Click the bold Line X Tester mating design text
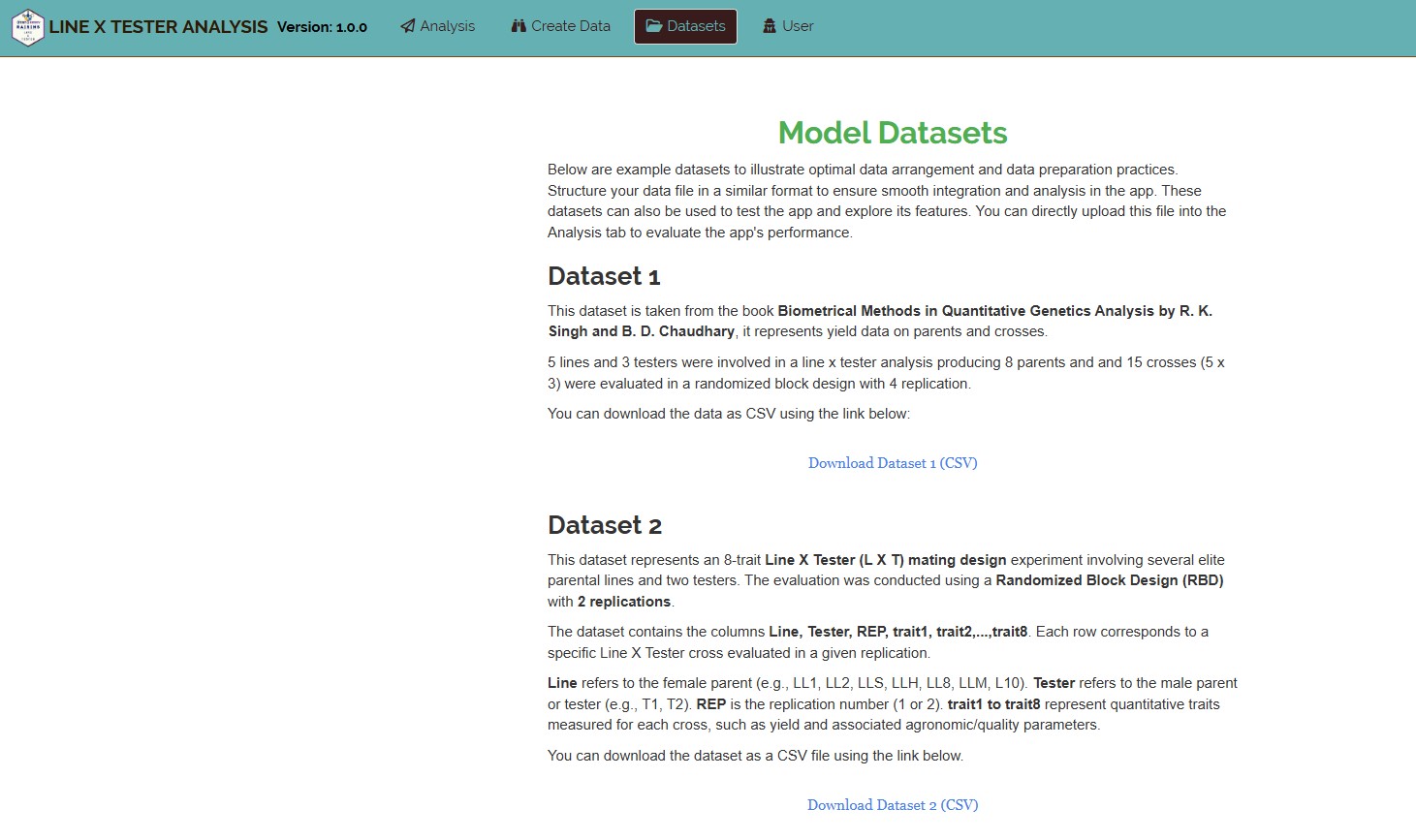The image size is (1416, 840). (886, 560)
